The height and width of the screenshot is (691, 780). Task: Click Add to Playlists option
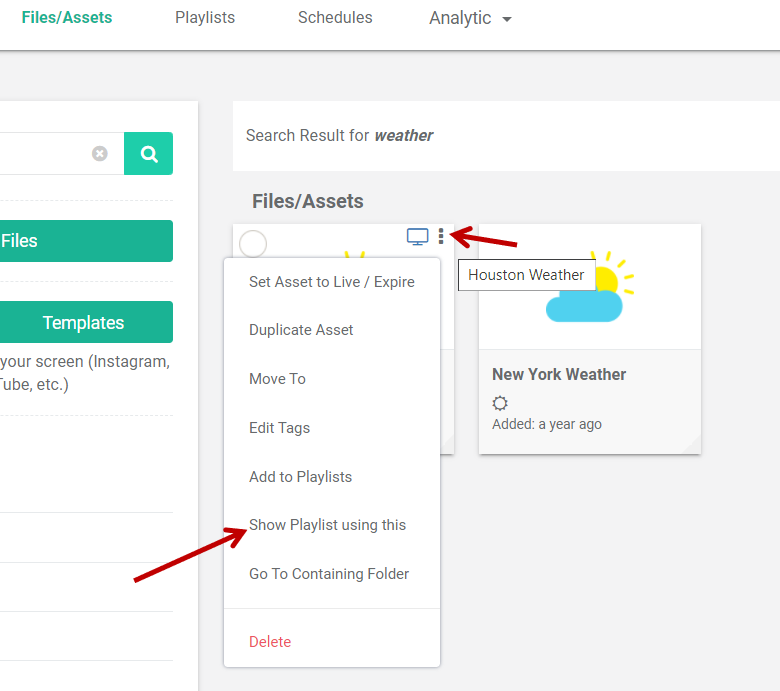[300, 477]
